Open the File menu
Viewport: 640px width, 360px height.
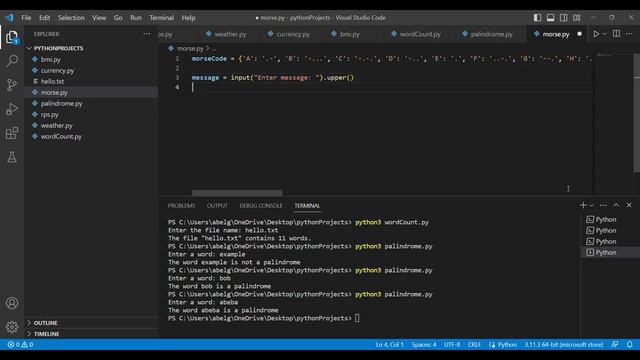pyautogui.click(x=26, y=18)
